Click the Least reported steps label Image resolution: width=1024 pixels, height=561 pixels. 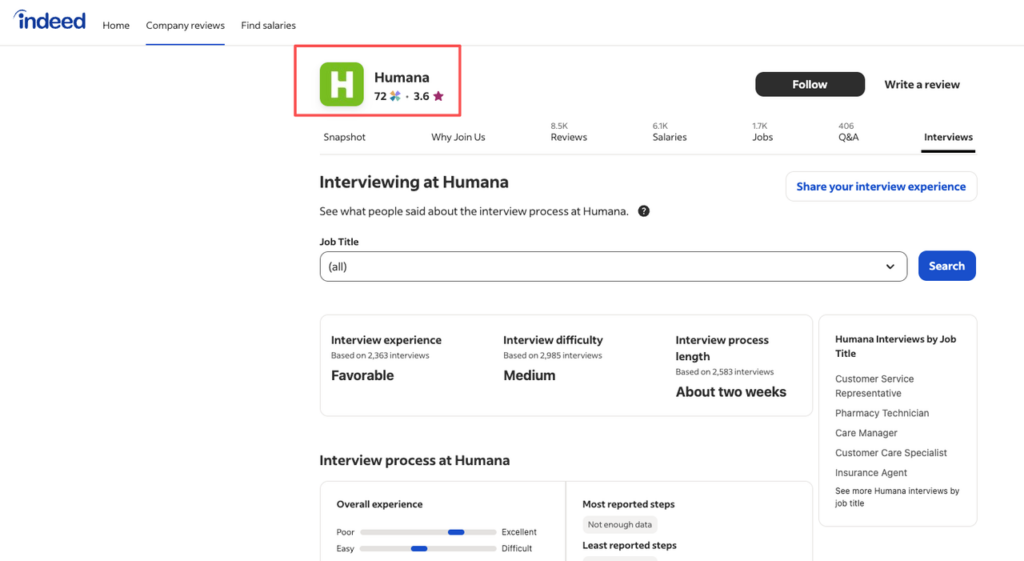(629, 545)
